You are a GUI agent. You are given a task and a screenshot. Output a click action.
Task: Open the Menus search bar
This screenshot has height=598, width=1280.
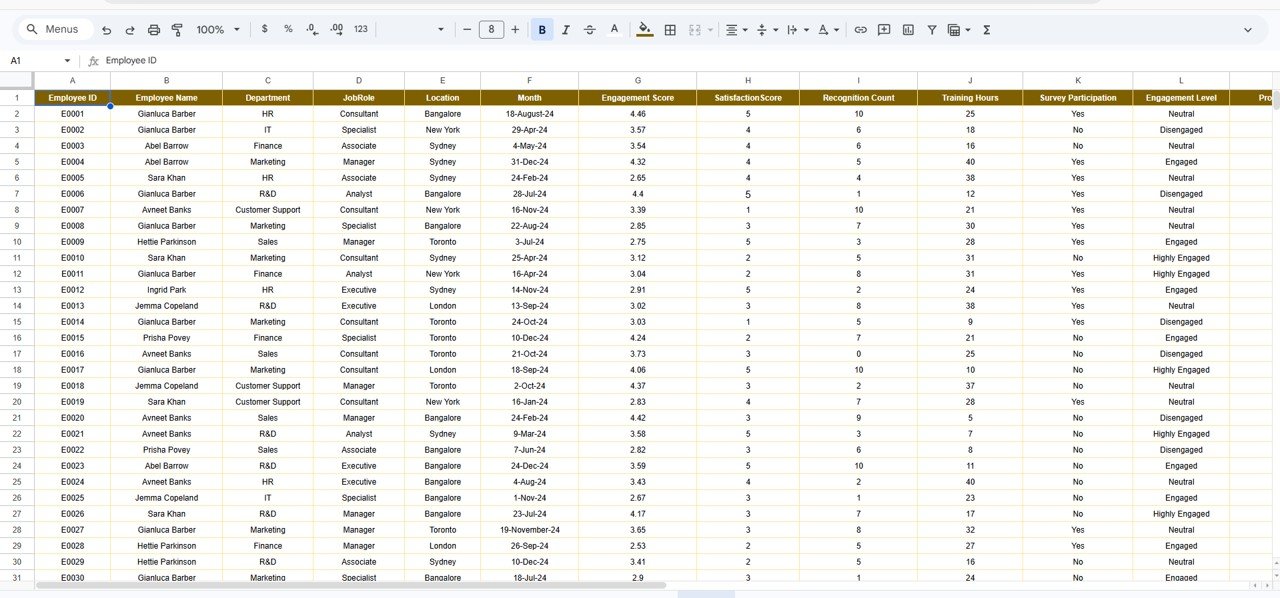click(x=55, y=29)
